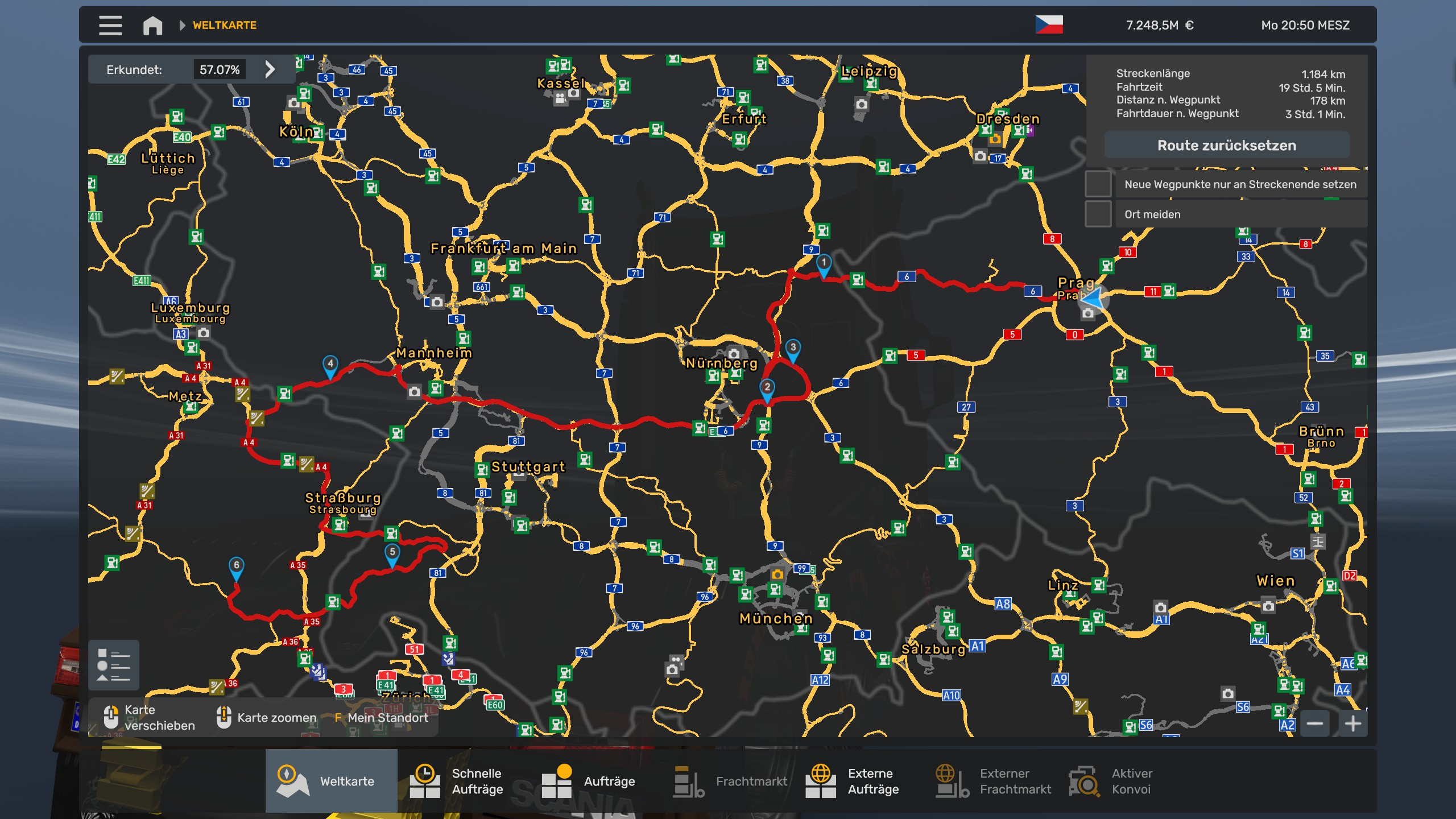This screenshot has height=819, width=1456.
Task: Enable new waypoints only at route end
Action: 1098,184
